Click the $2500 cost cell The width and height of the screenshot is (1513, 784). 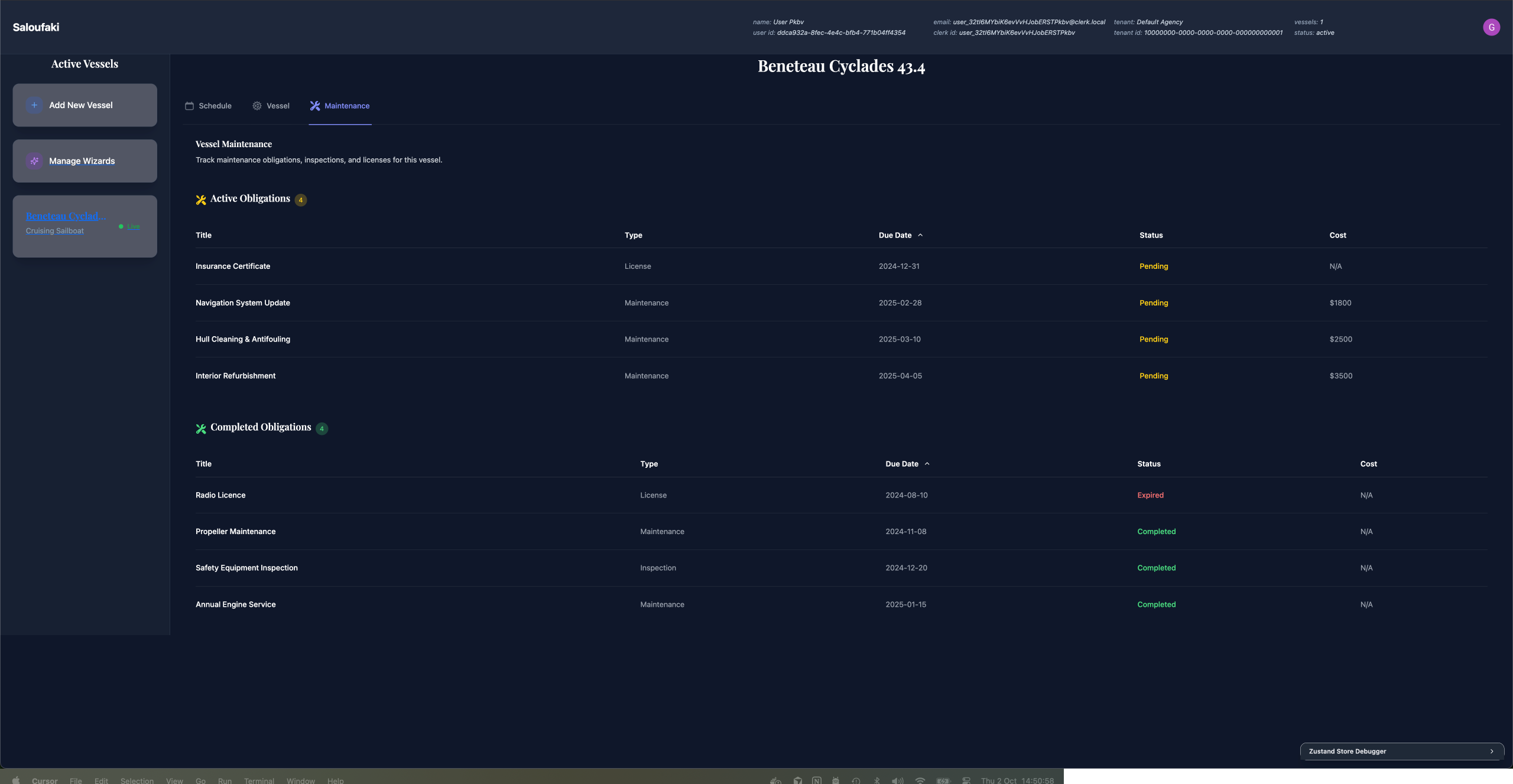[x=1340, y=339]
